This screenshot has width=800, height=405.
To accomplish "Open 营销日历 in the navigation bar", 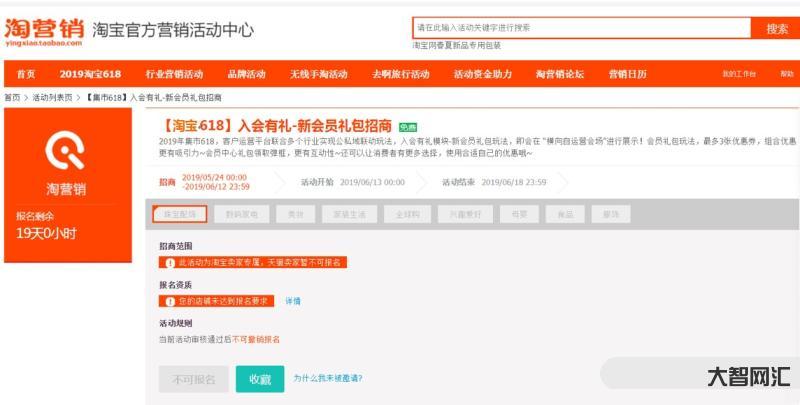I will [627, 74].
